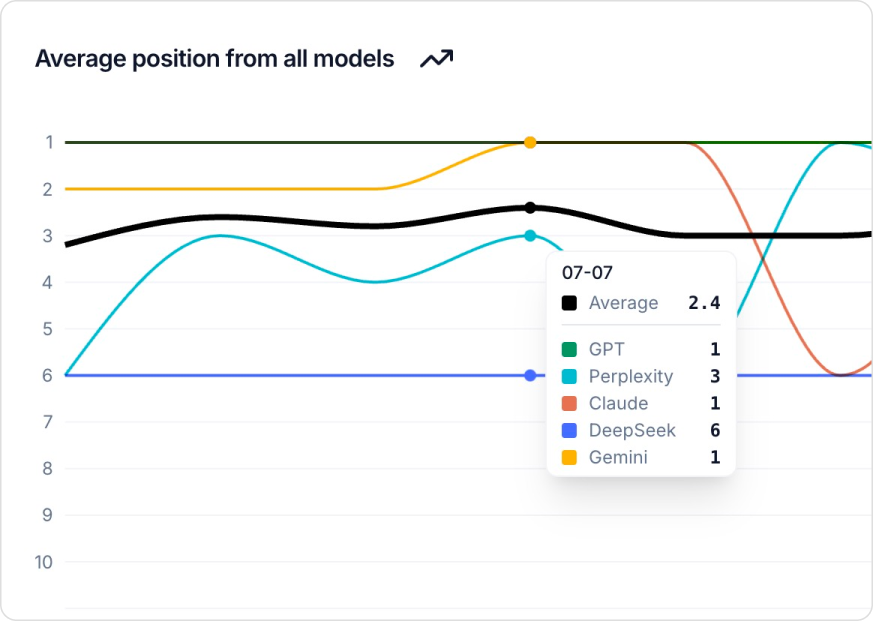Select the teal Perplexity data point marker

tap(530, 236)
